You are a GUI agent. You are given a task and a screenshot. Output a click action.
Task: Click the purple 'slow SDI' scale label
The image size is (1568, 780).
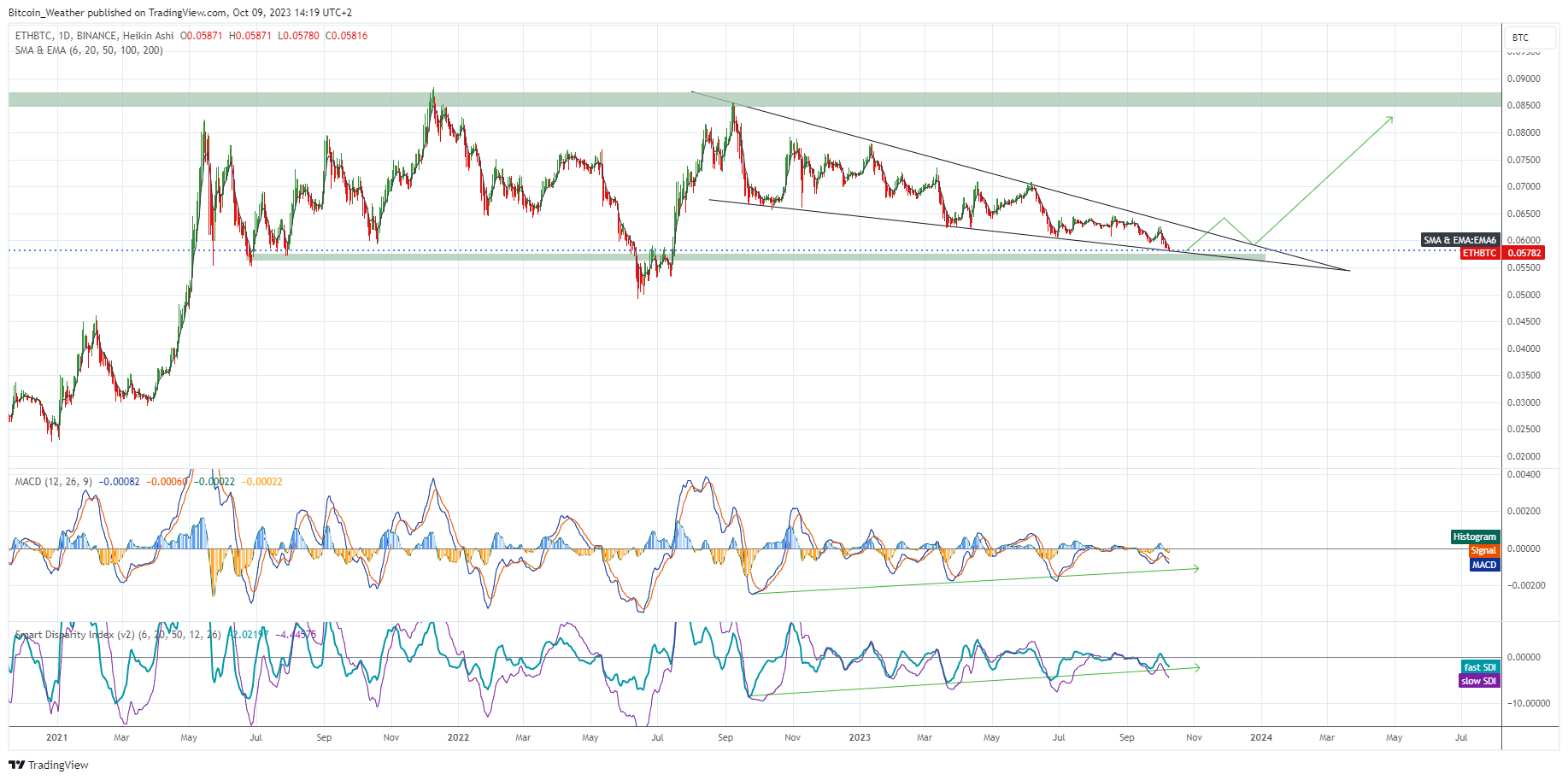point(1479,681)
